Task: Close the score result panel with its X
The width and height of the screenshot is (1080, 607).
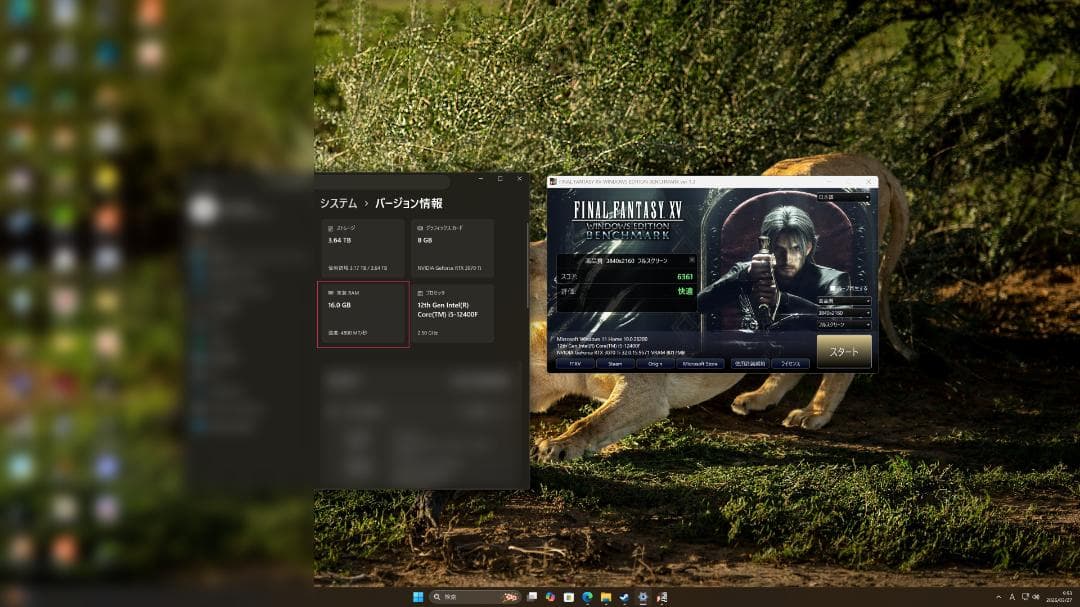Action: [x=692, y=260]
